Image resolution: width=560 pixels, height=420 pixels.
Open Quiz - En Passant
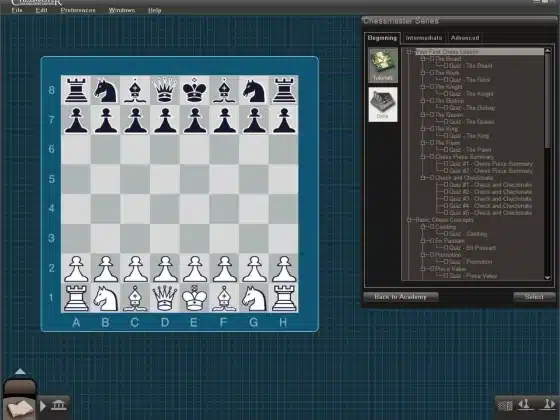[472, 248]
